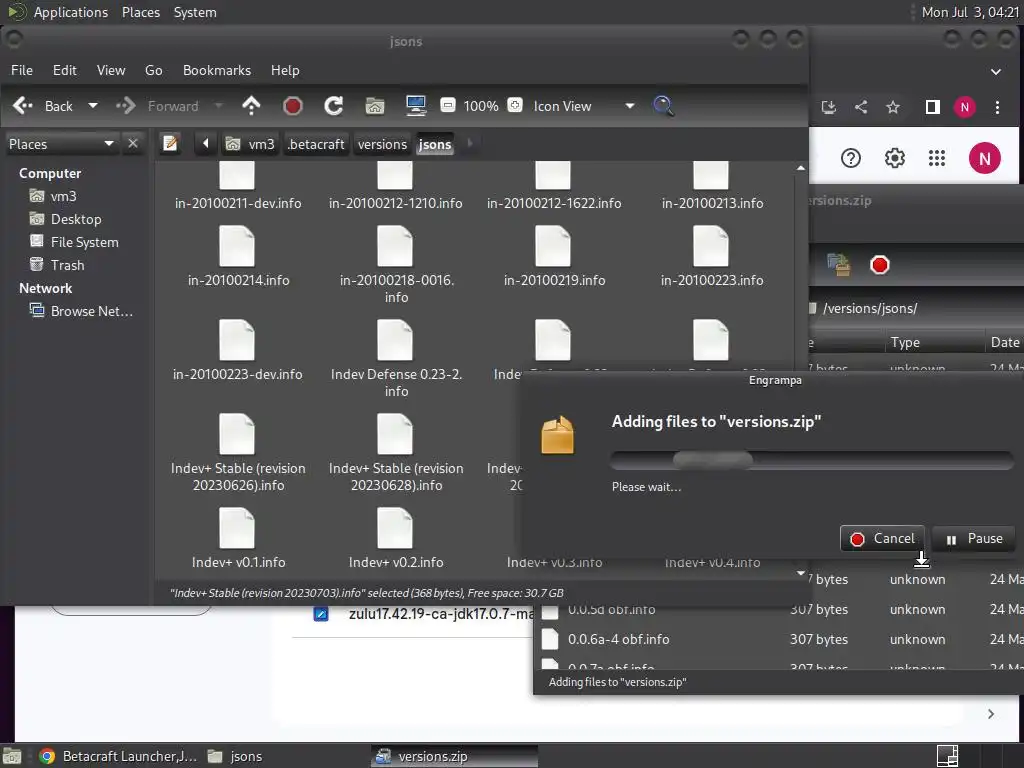This screenshot has width=1024, height=768.
Task: Select File System in Places sidebar
Action: pyautogui.click(x=74, y=242)
